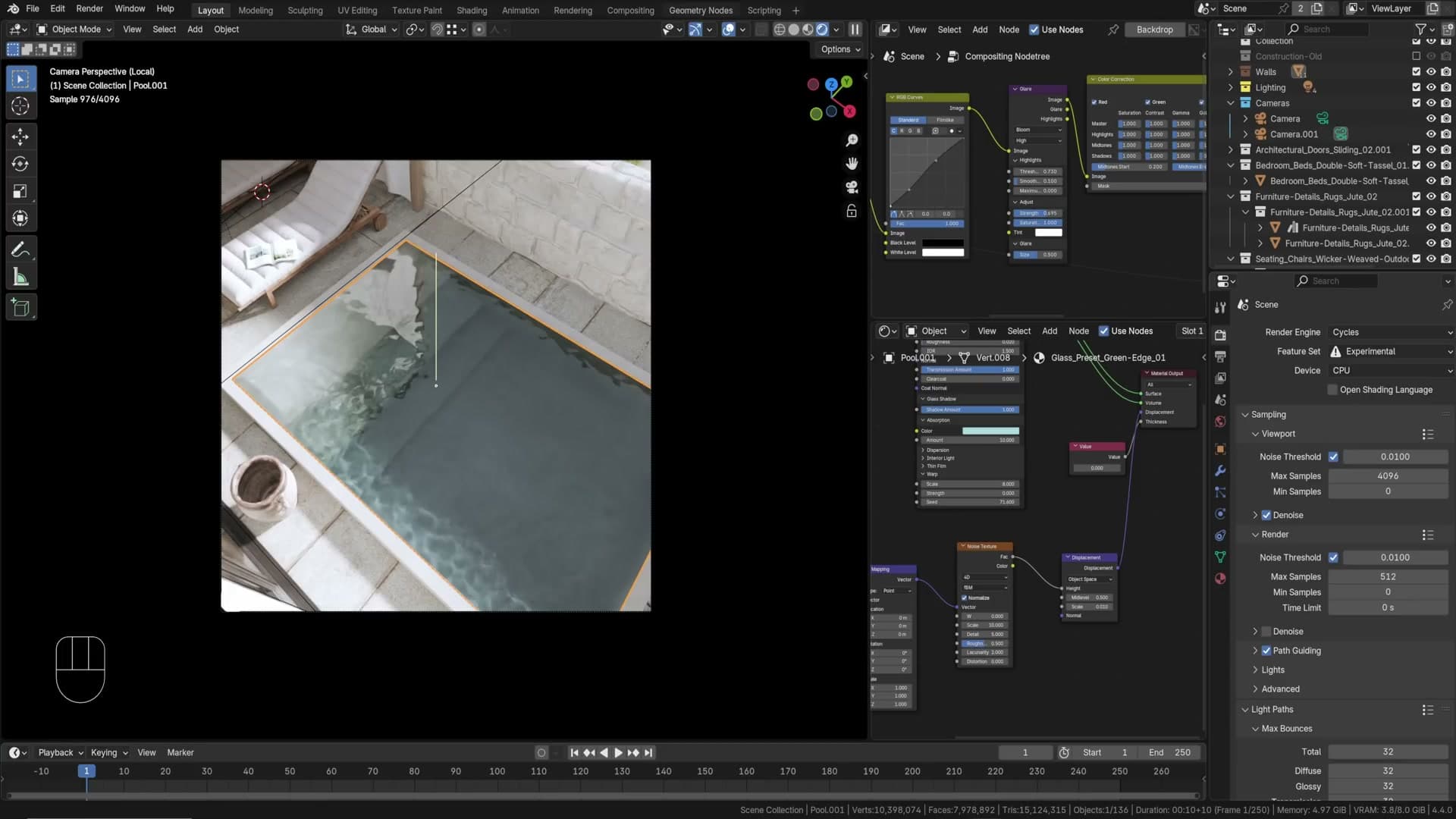
Task: Click the Backdrop button in compositor
Action: coord(1154,30)
